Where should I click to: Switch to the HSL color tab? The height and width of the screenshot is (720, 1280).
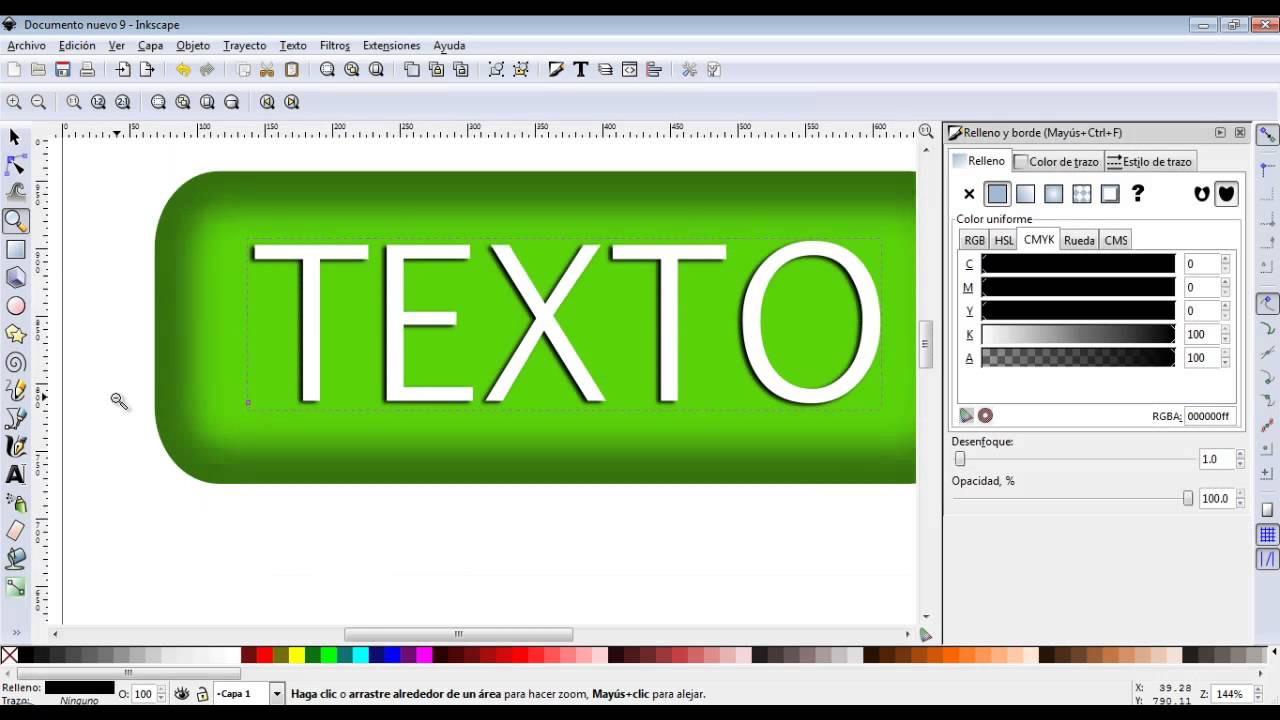pos(1003,240)
